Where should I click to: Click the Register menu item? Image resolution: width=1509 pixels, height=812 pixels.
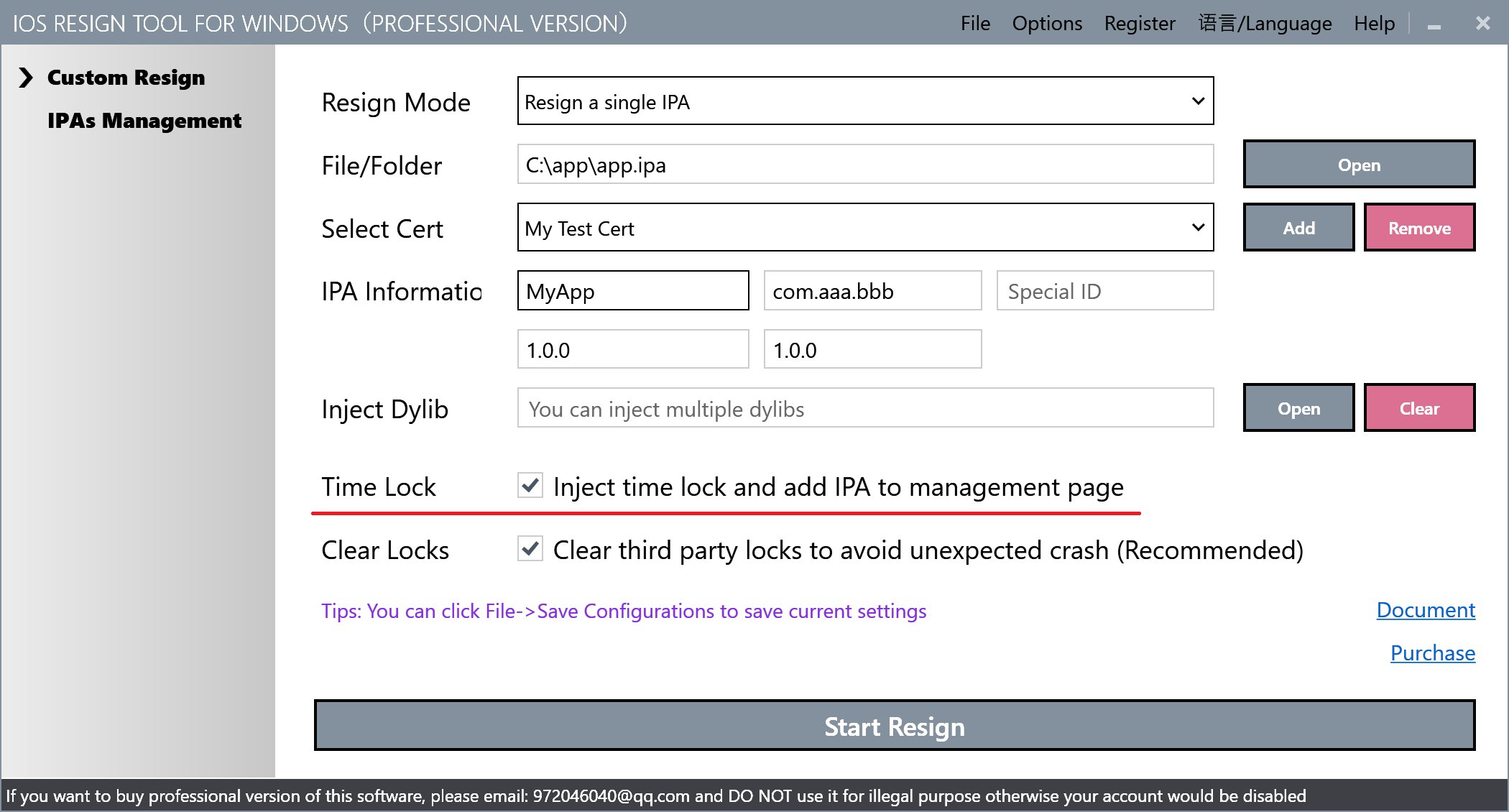pyautogui.click(x=1140, y=24)
